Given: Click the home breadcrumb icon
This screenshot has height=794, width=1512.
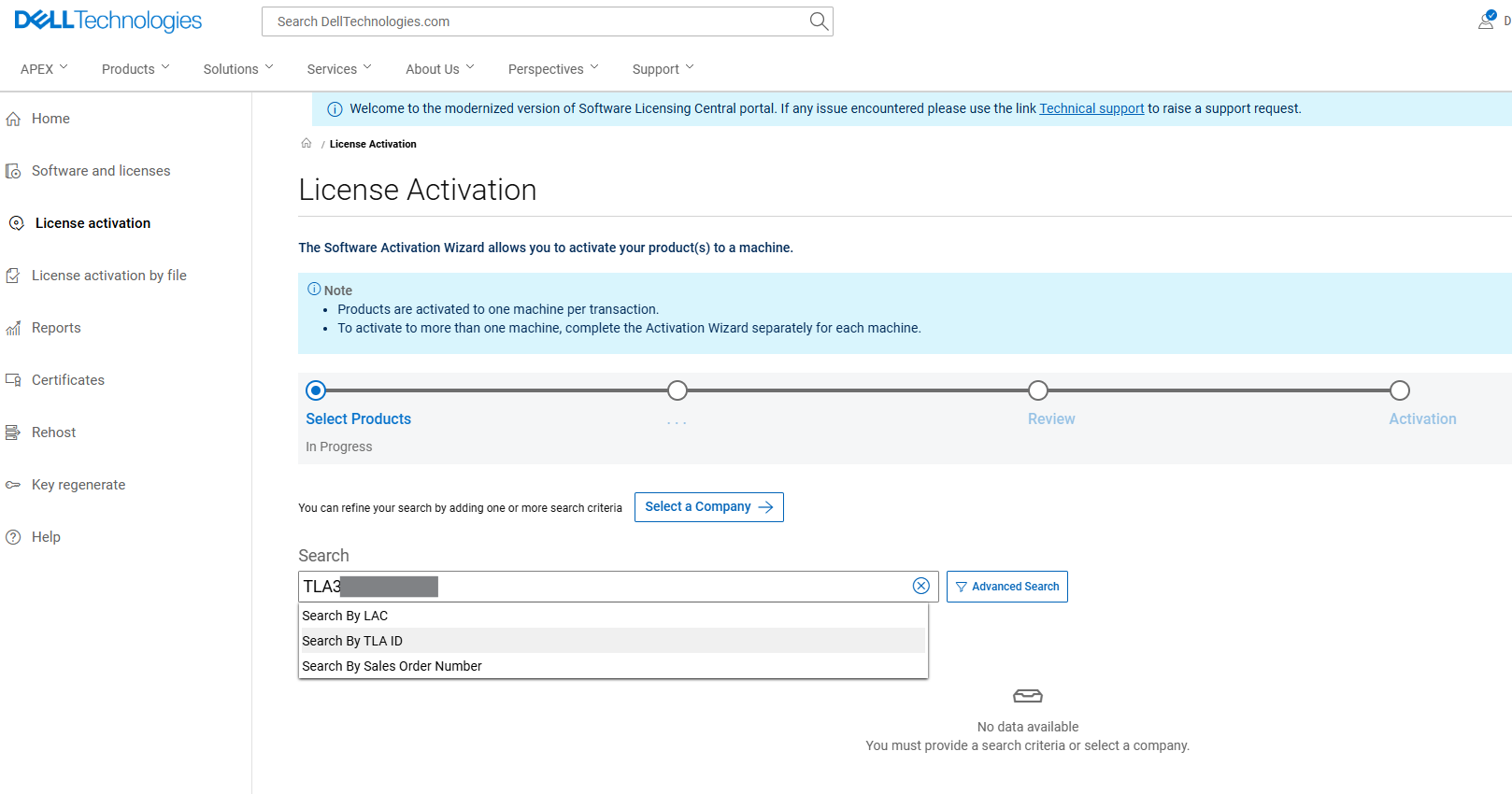Looking at the screenshot, I should click(307, 143).
